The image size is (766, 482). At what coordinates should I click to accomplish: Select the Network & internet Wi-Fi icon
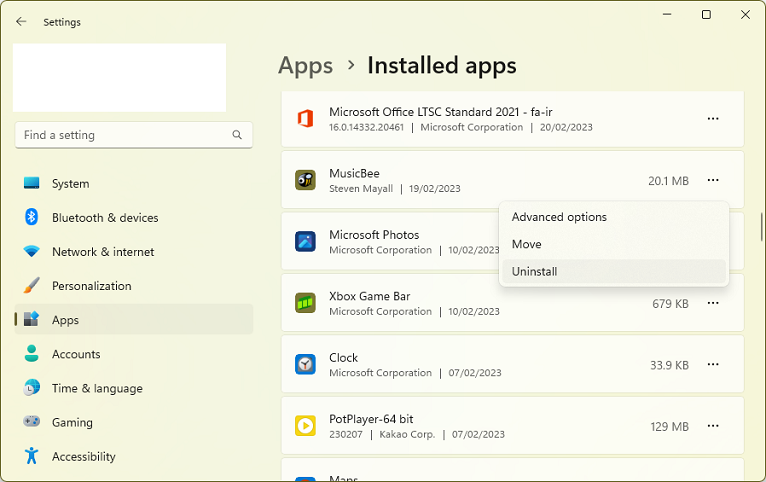[x=32, y=251]
